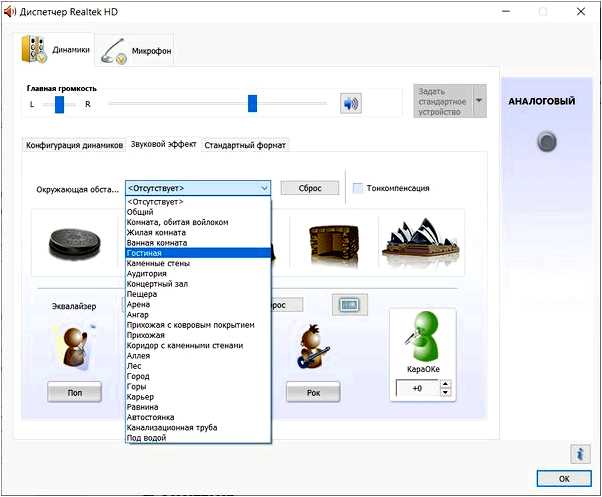The image size is (602, 497).
Task: Open the Задать стандартное устройство dropdown arrow
Action: 479,101
